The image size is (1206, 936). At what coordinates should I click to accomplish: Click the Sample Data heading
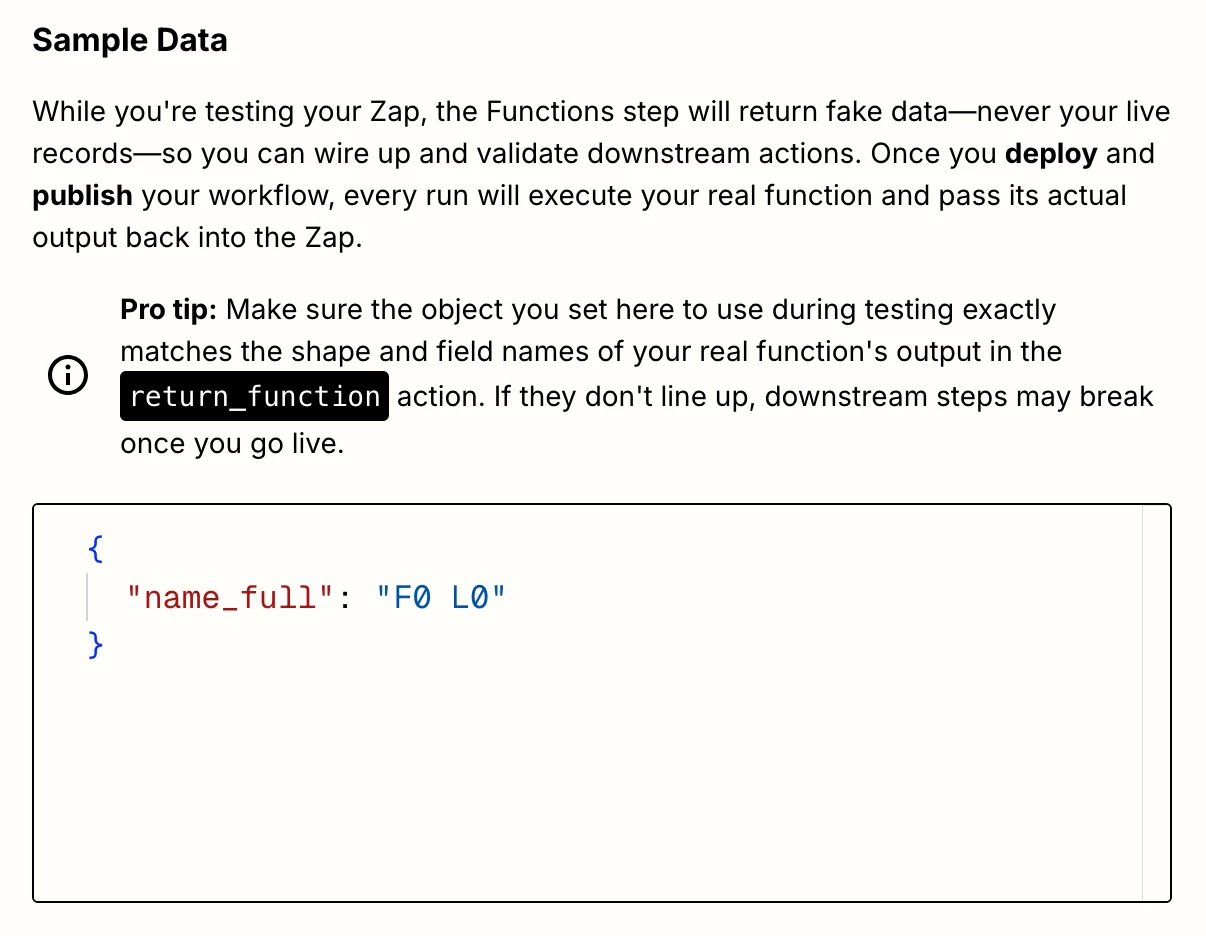tap(130, 40)
